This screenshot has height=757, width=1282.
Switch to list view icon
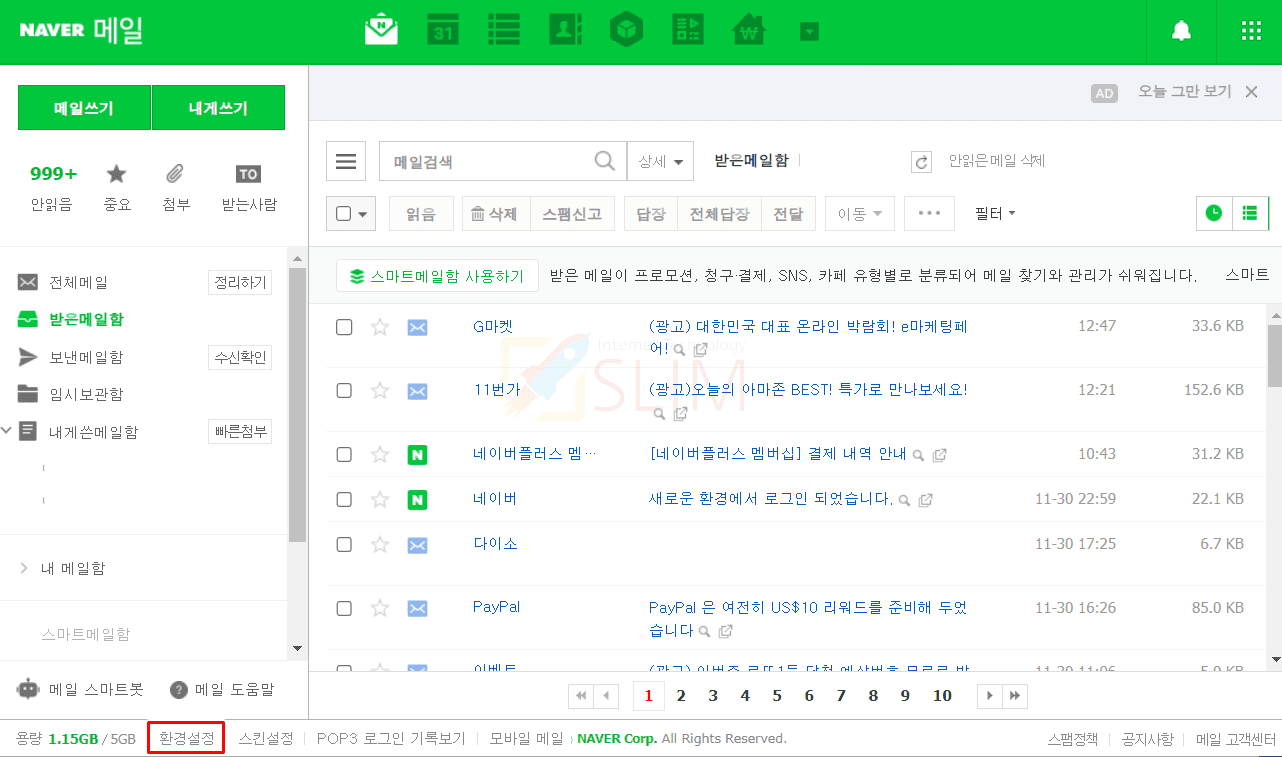1250,213
